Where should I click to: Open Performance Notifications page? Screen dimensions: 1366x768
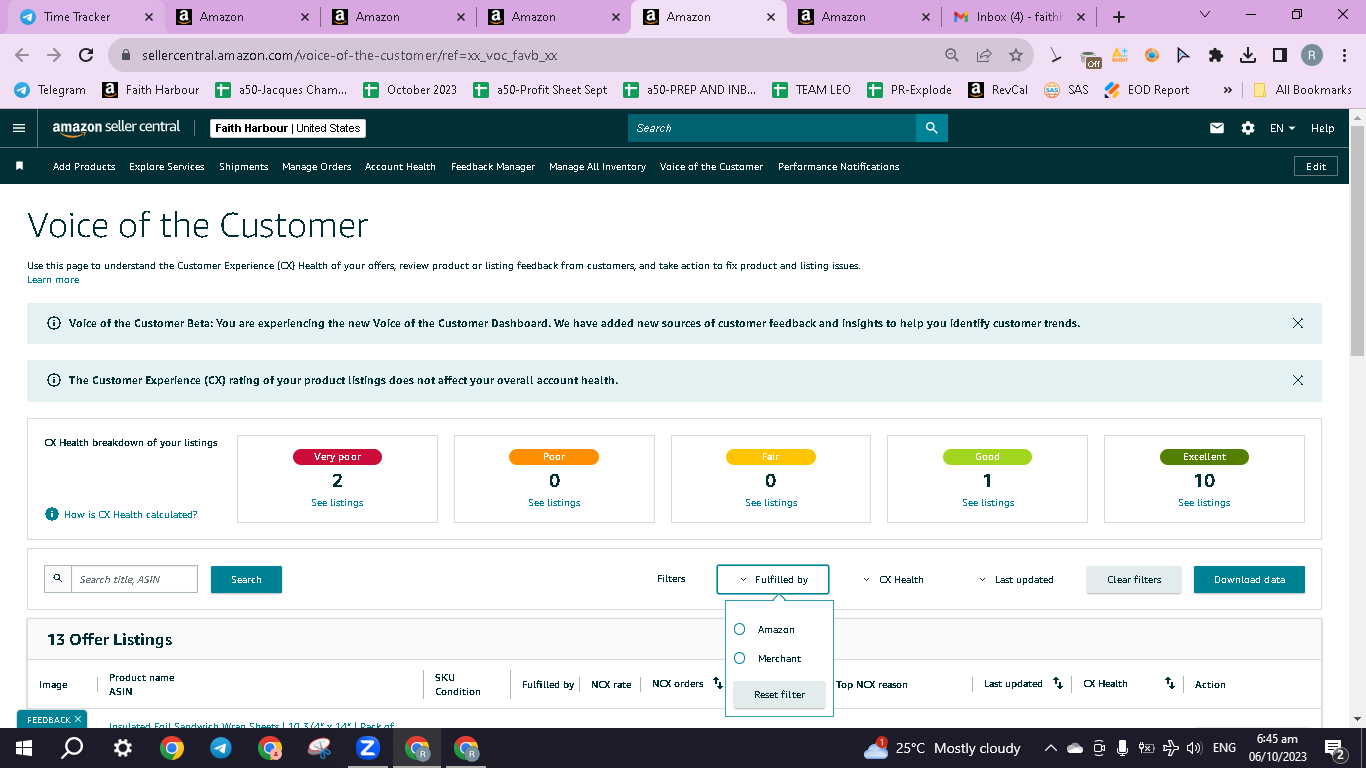point(839,167)
